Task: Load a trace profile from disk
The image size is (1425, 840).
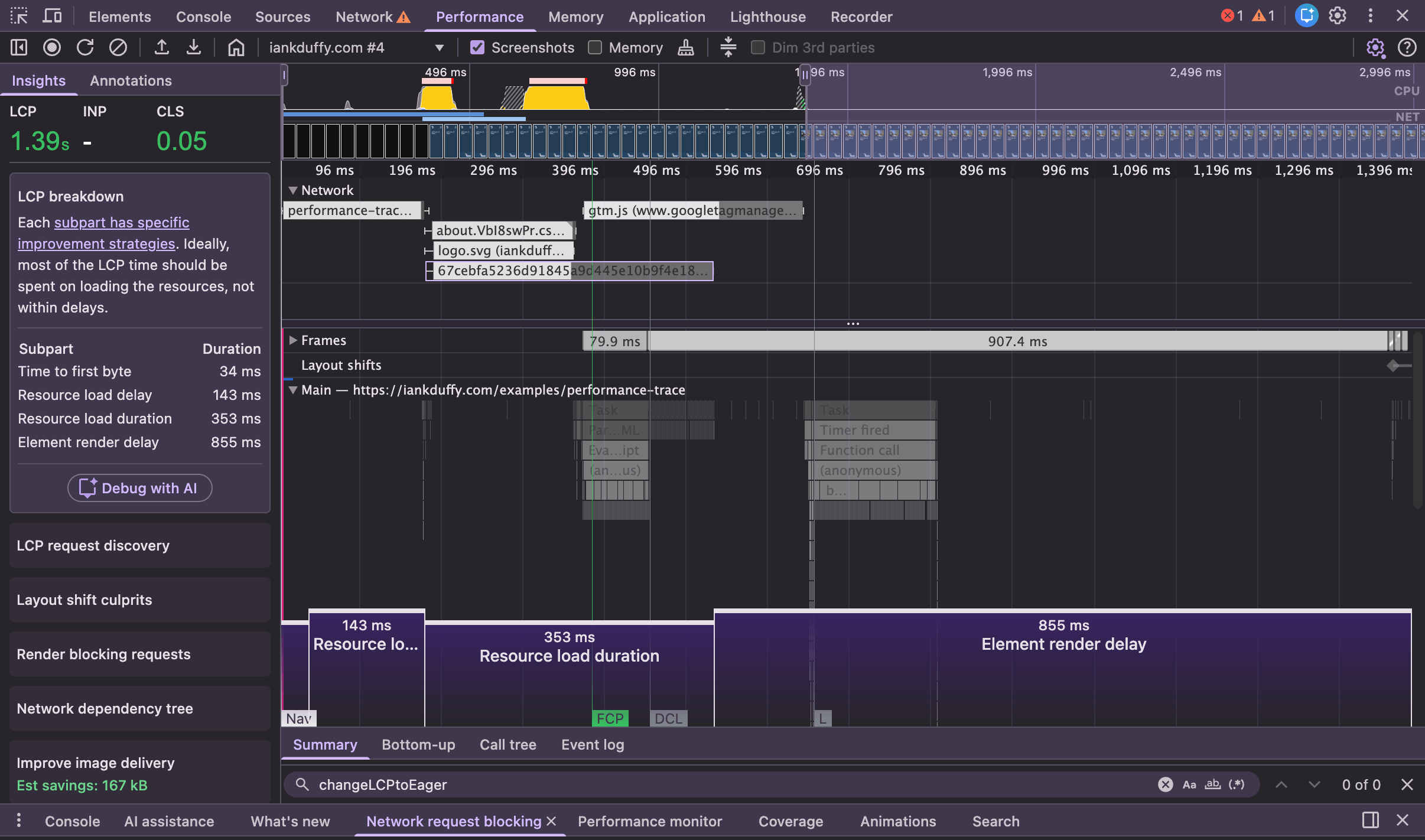Action: [x=162, y=47]
